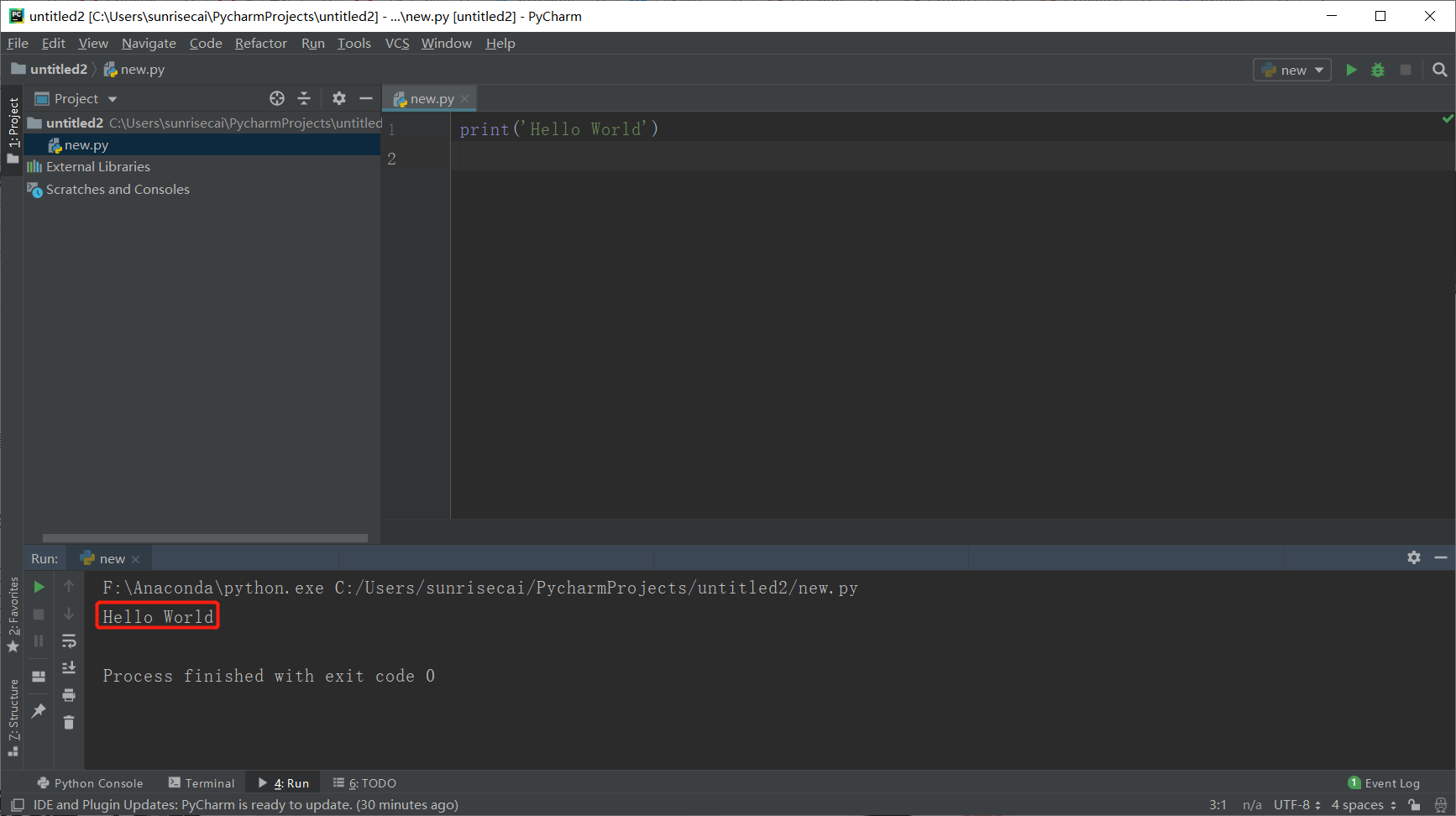The image size is (1456, 816).
Task: Open the Refactor menu
Action: click(261, 44)
